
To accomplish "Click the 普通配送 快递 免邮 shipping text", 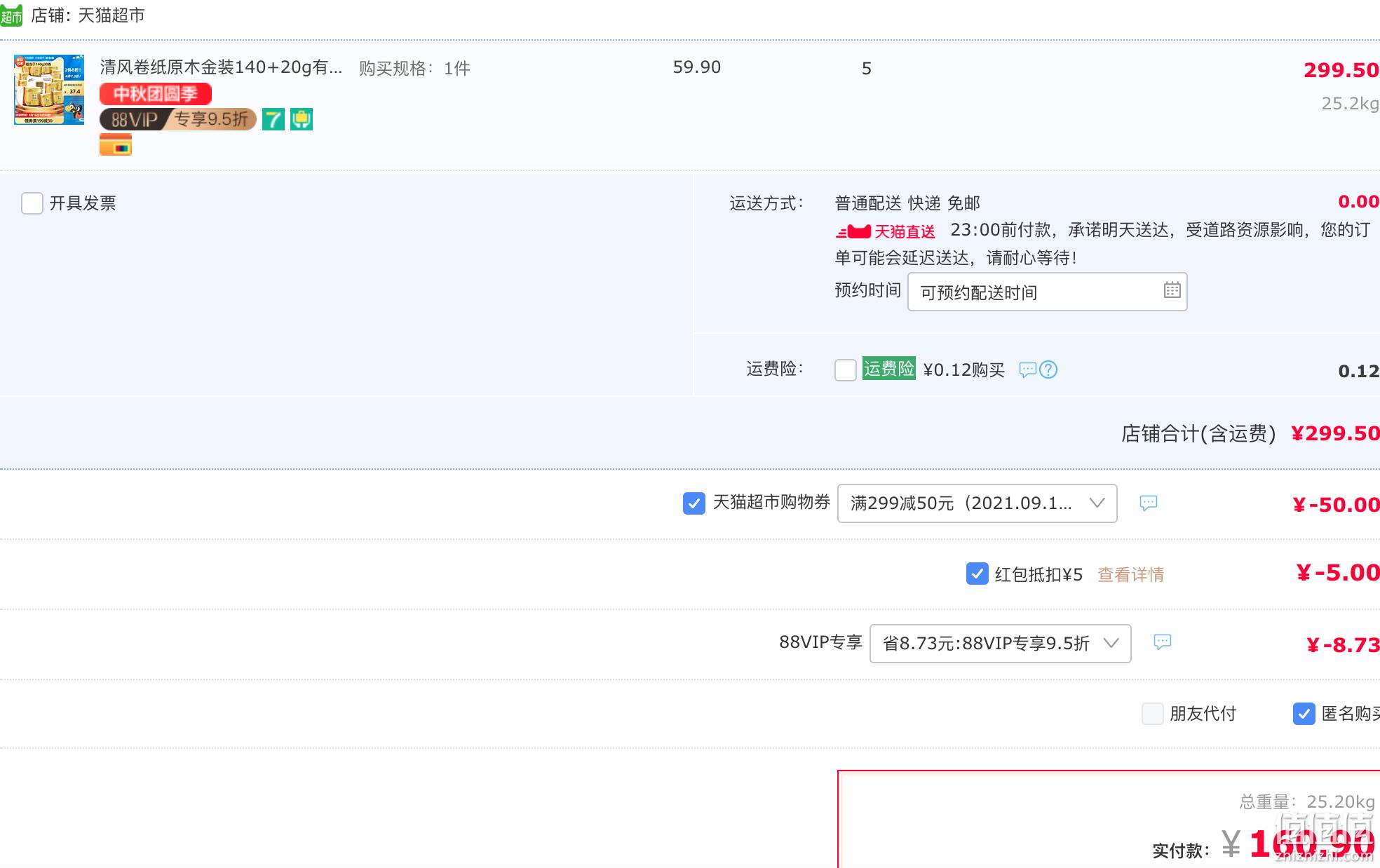I will [907, 203].
